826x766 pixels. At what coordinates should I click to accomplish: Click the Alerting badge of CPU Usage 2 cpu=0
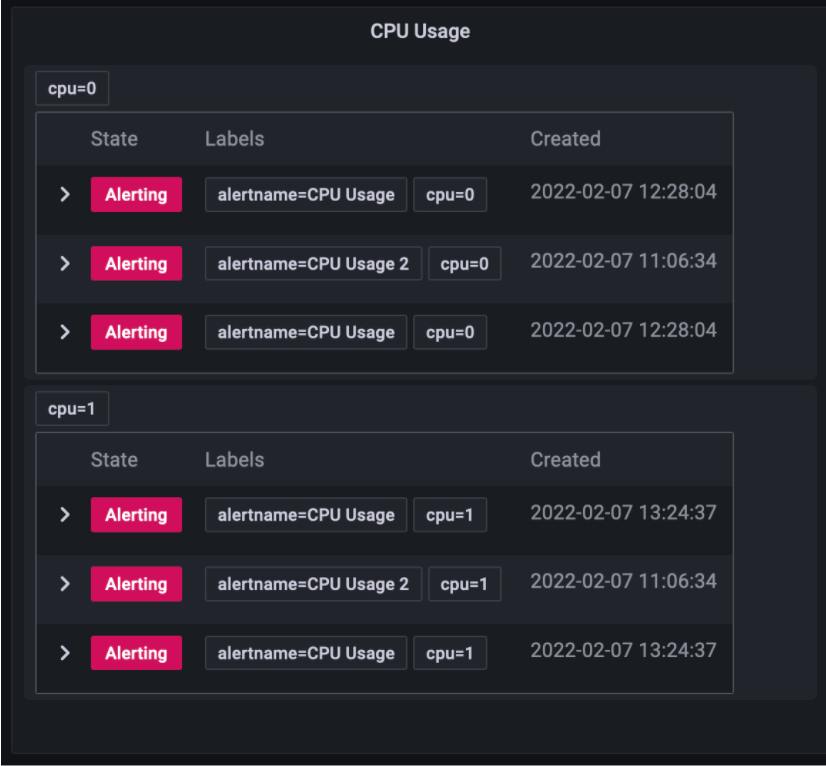[136, 263]
